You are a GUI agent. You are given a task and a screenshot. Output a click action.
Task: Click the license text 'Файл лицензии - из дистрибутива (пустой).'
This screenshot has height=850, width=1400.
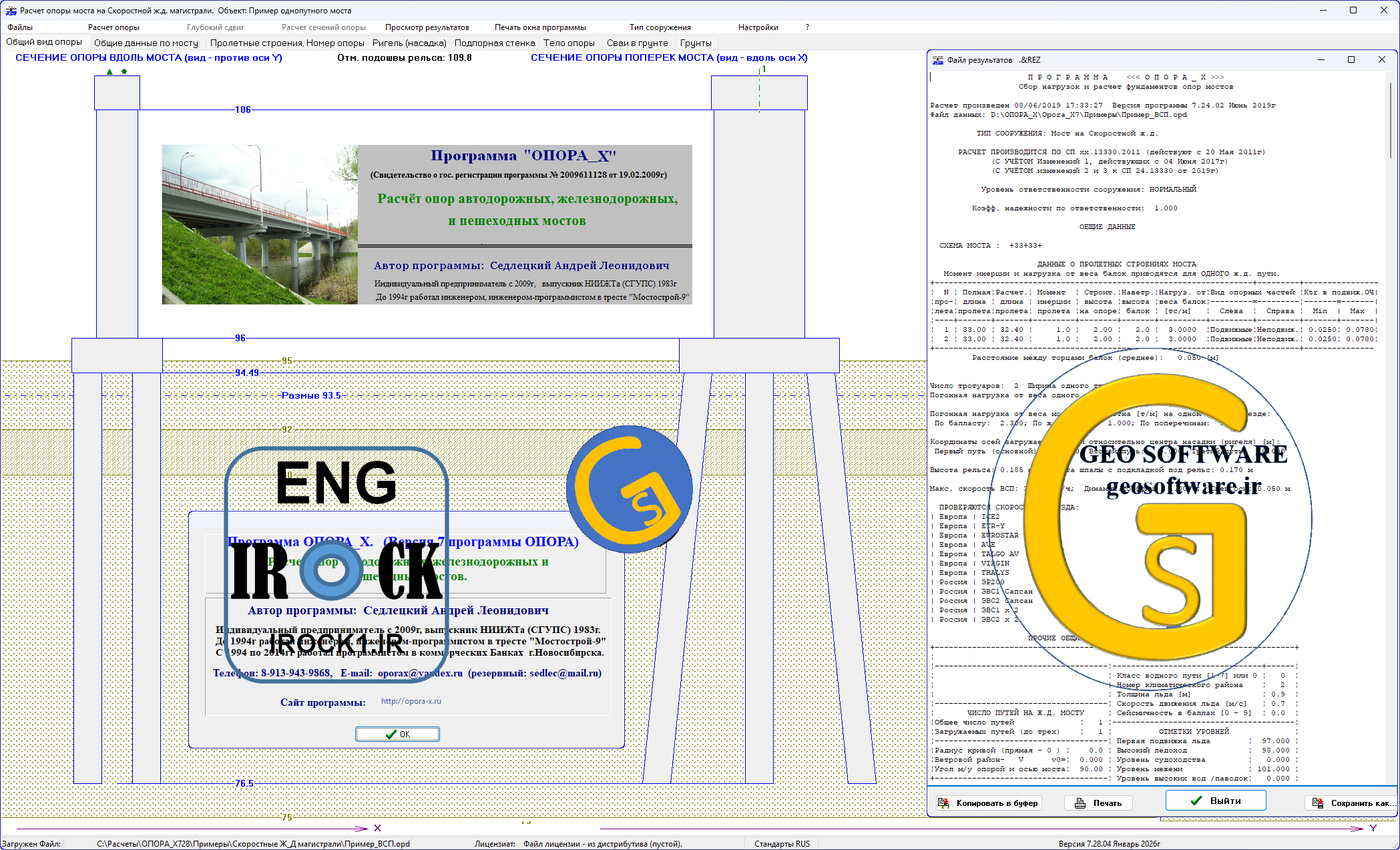603,844
